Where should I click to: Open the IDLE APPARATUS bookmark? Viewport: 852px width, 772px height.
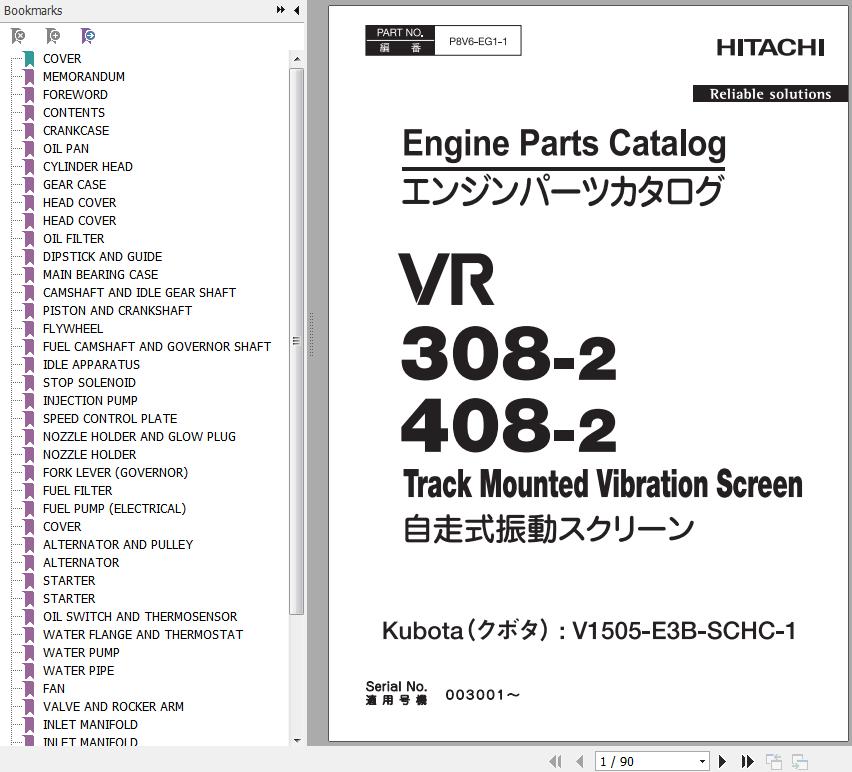coord(91,365)
